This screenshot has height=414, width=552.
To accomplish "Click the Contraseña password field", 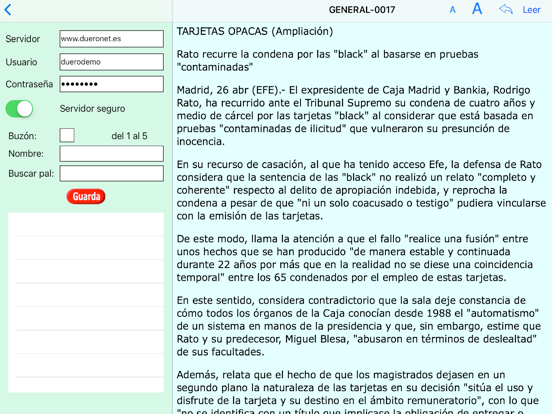I will 112,84.
